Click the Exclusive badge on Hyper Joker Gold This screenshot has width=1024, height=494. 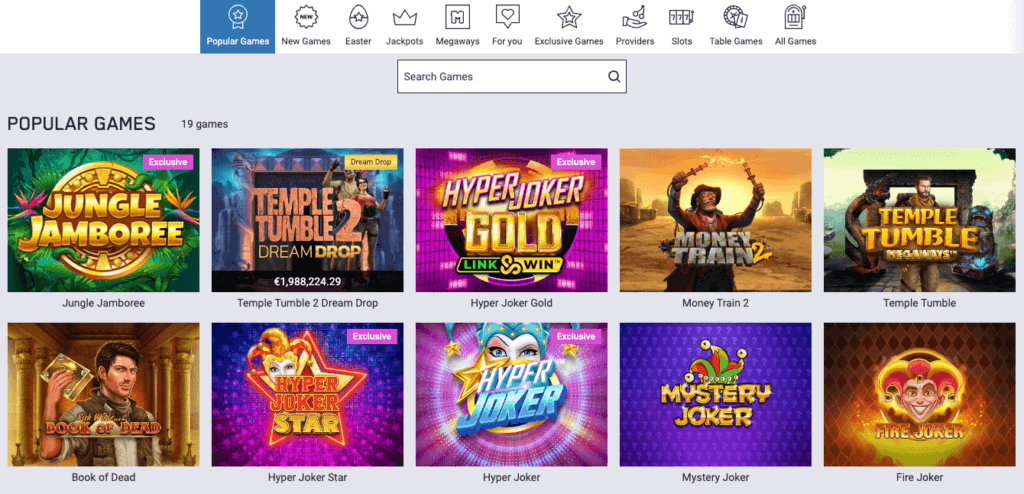pos(576,162)
